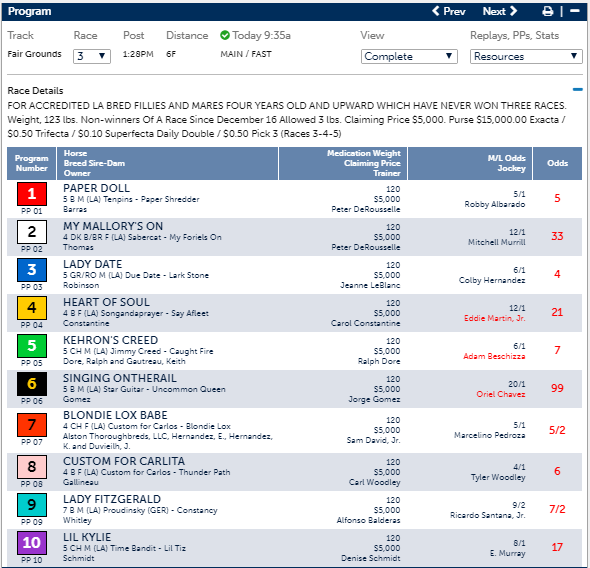The width and height of the screenshot is (590, 568).
Task: Collapse the Program panel with minus icon
Action: click(x=575, y=11)
